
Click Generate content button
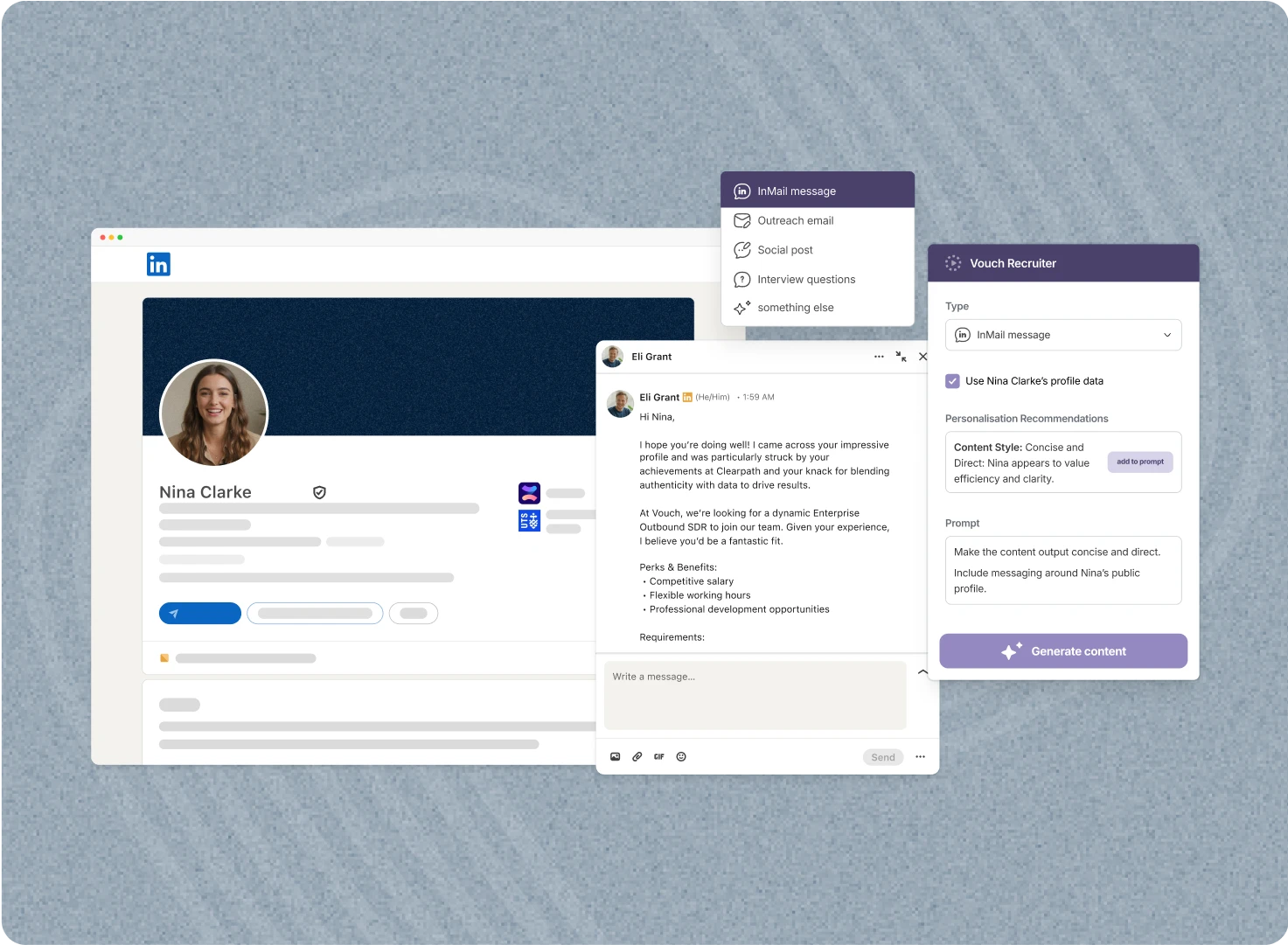(x=1063, y=651)
